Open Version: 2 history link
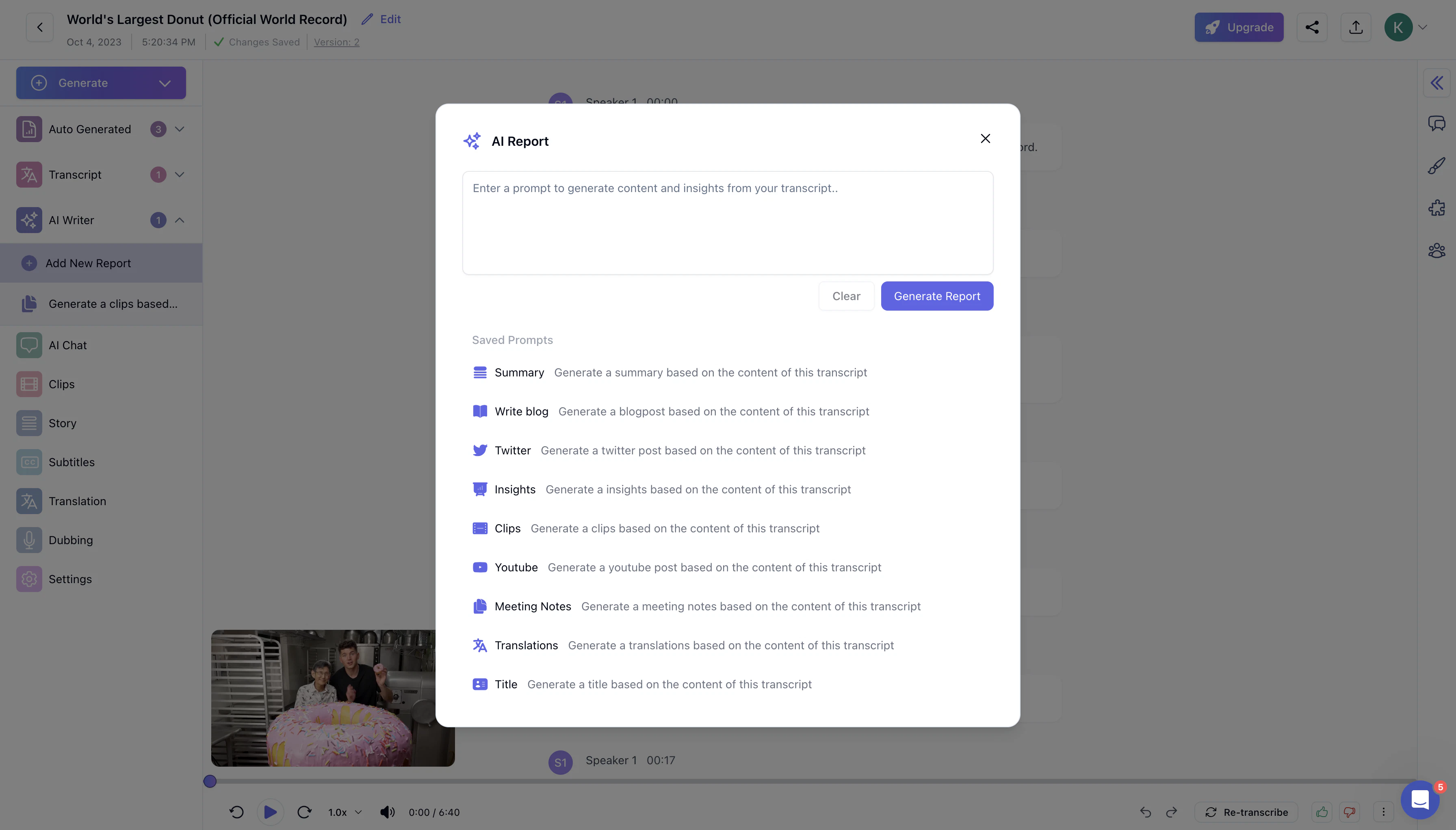1456x830 pixels. point(336,41)
